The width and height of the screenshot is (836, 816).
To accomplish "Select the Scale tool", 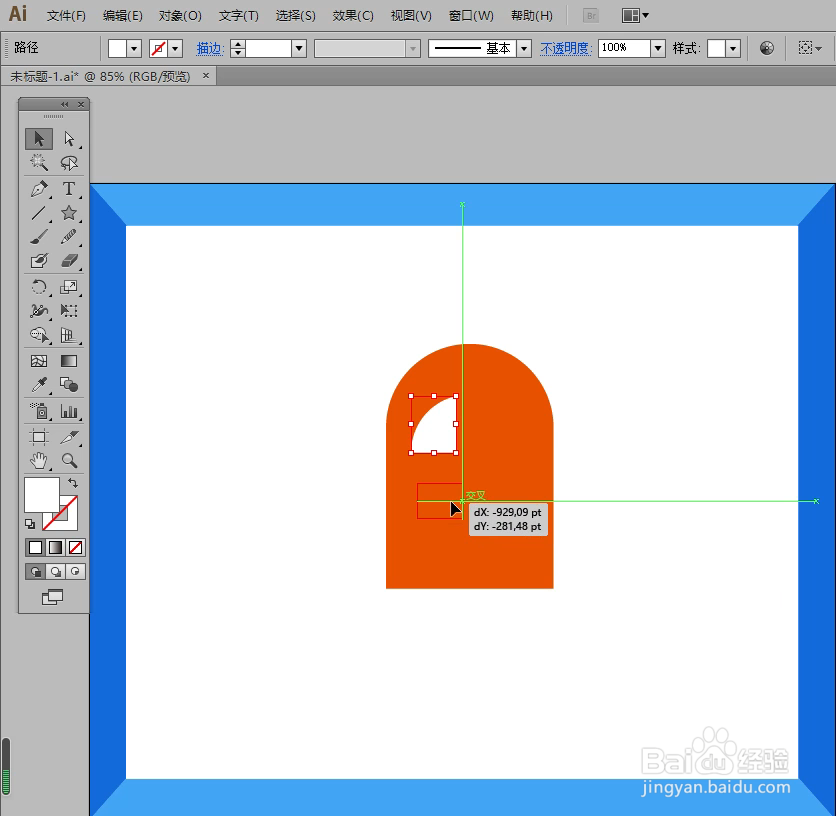I will 69,287.
